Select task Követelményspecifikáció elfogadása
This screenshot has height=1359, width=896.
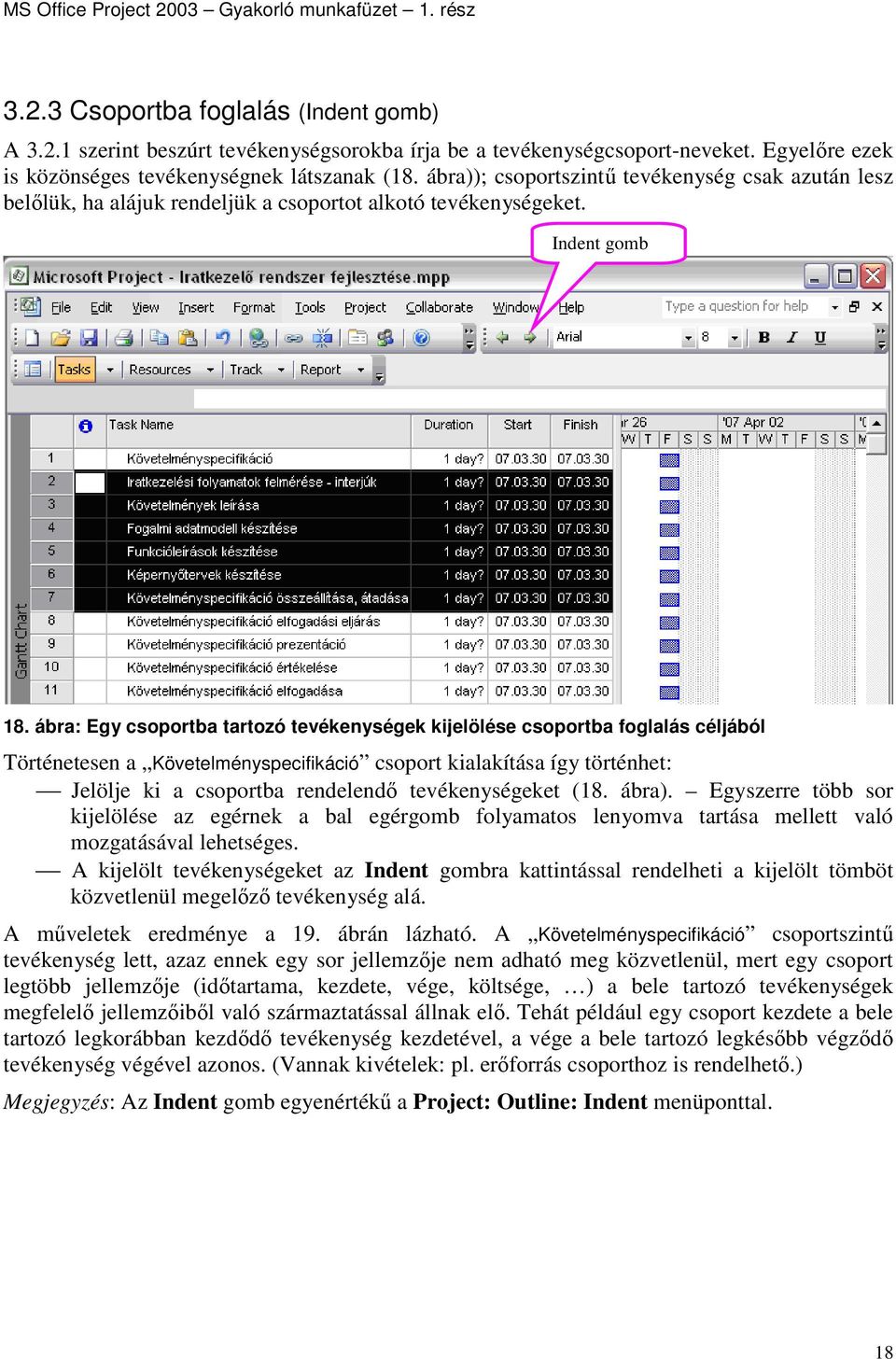[234, 692]
